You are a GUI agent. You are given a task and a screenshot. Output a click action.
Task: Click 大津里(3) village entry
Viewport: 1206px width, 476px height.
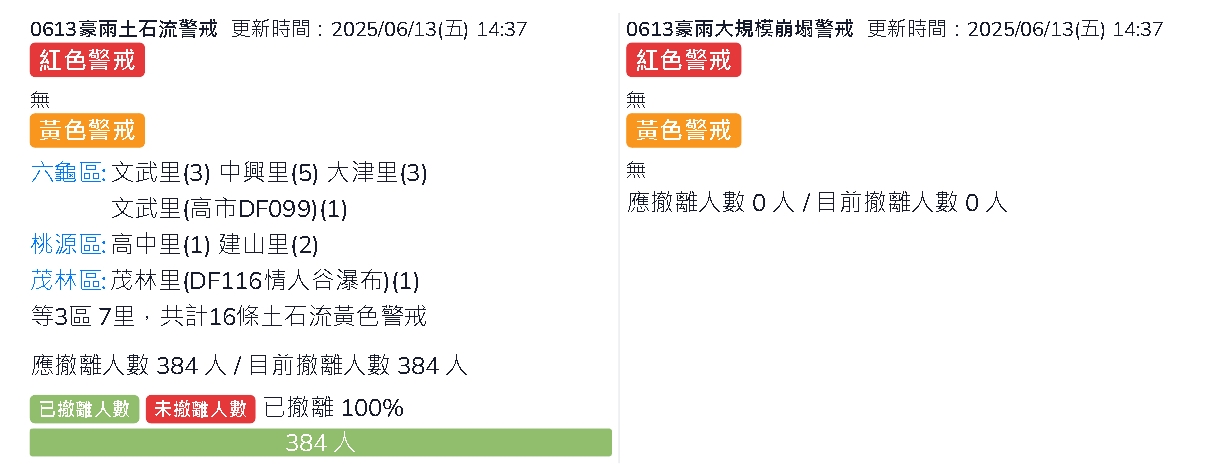click(x=377, y=173)
